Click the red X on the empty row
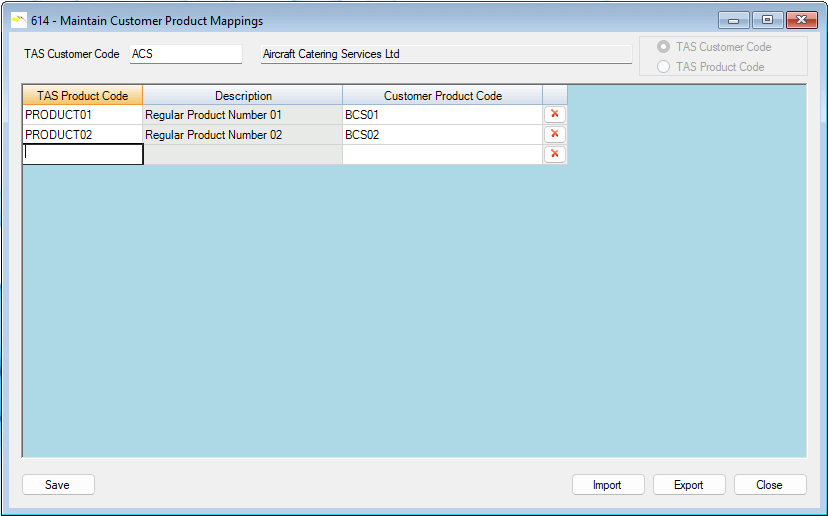The image size is (828, 516). click(x=554, y=154)
